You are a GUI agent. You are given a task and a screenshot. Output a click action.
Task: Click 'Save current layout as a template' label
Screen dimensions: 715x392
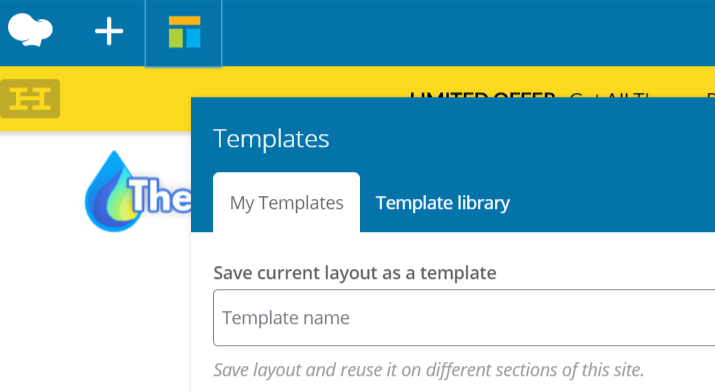click(355, 273)
